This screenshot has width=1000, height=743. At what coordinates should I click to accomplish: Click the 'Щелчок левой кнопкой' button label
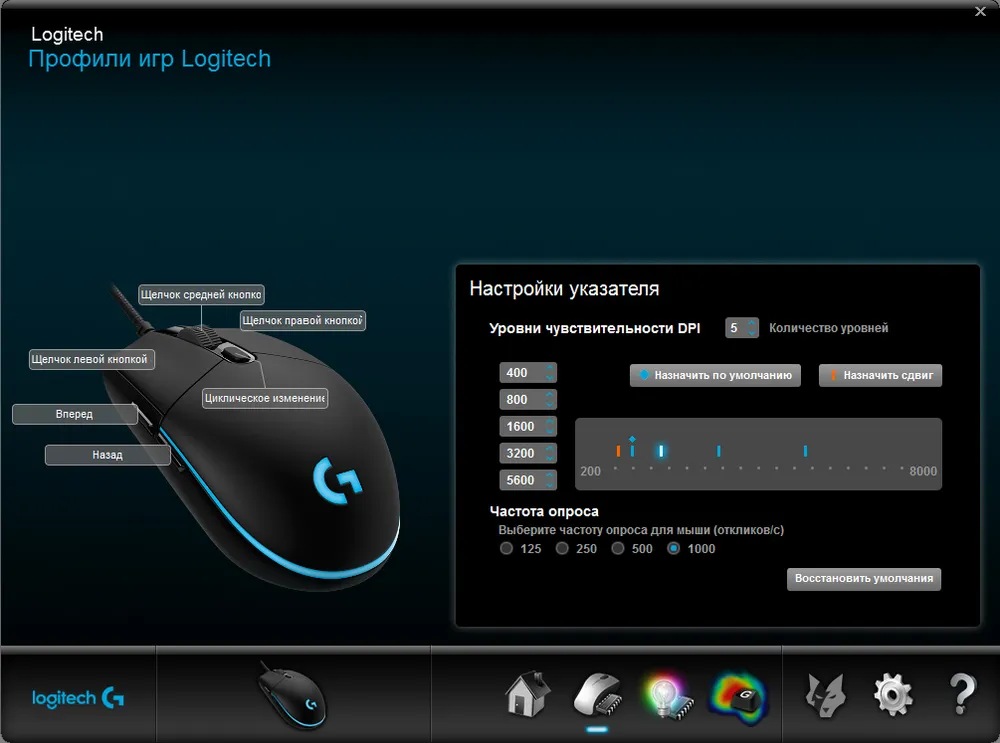pyautogui.click(x=91, y=360)
